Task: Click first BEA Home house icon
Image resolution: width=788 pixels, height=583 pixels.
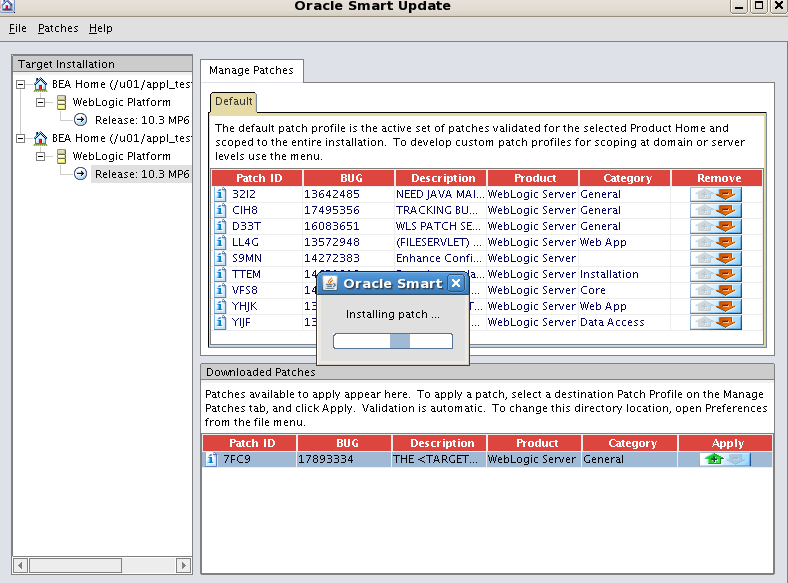Action: [40, 84]
